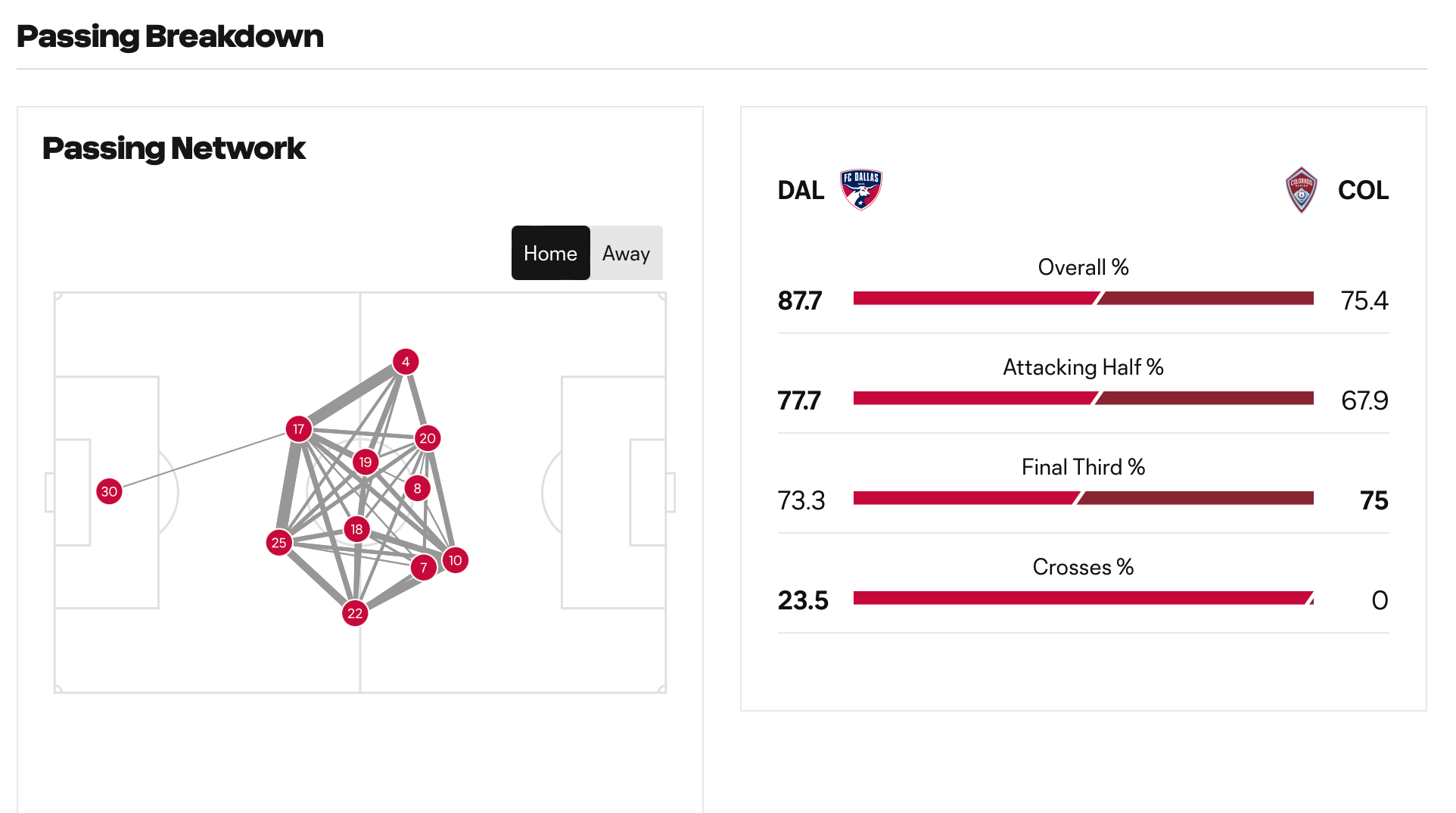Viewport: 1456px width, 813px height.
Task: Select player node 10 in network
Action: point(455,560)
